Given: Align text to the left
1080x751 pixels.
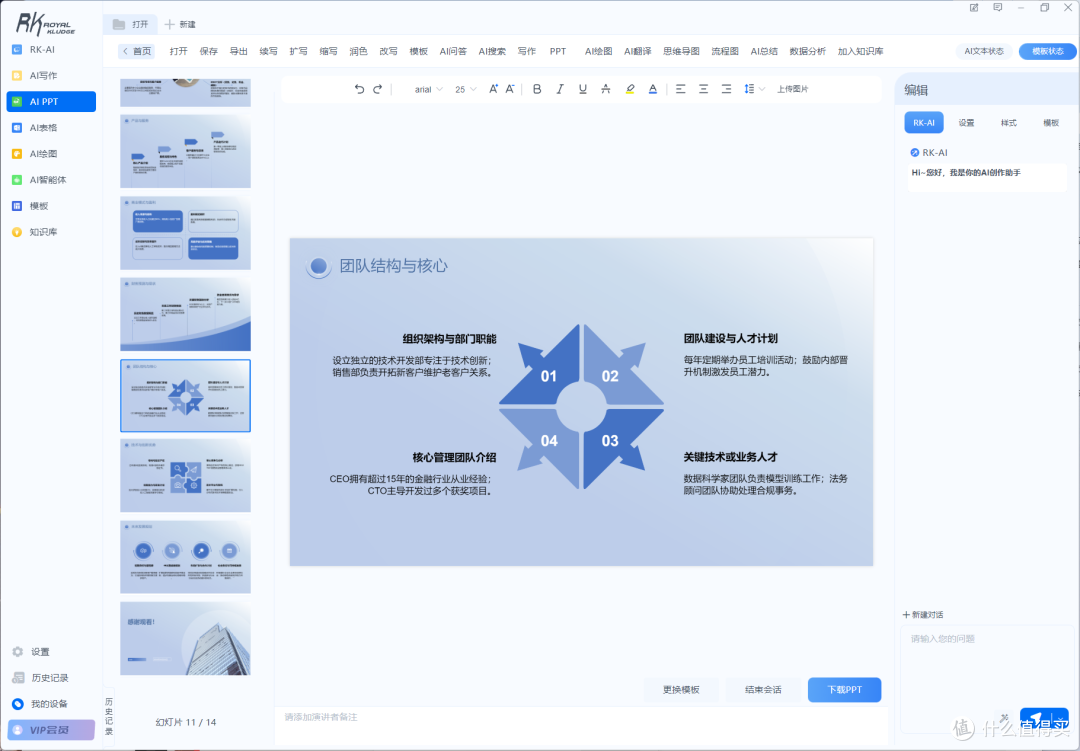Looking at the screenshot, I should click(x=681, y=89).
